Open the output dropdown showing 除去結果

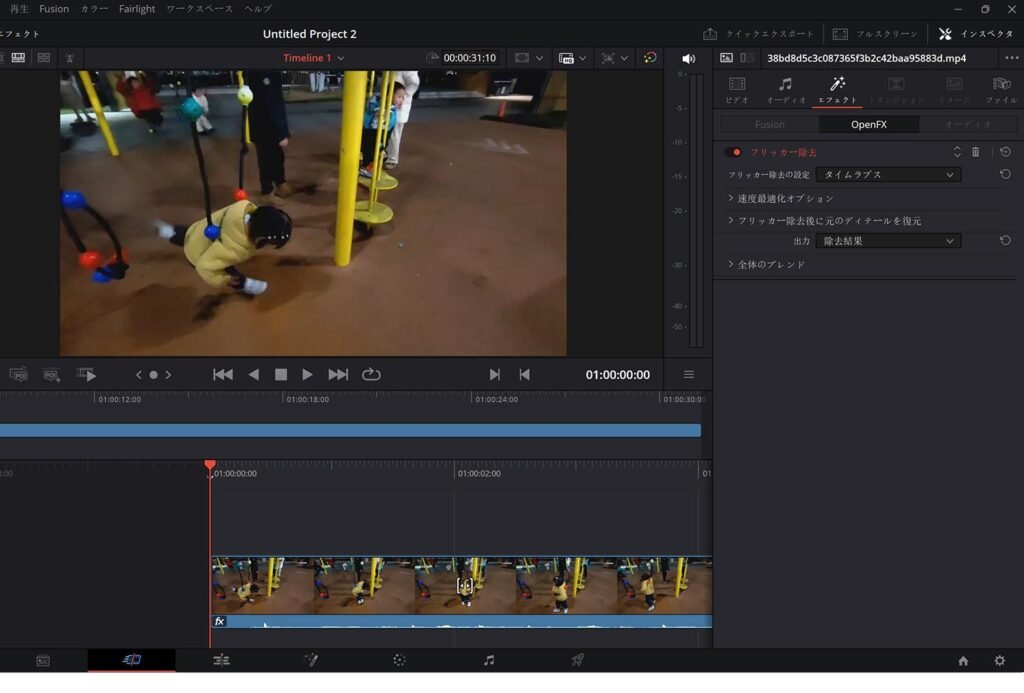tap(888, 241)
